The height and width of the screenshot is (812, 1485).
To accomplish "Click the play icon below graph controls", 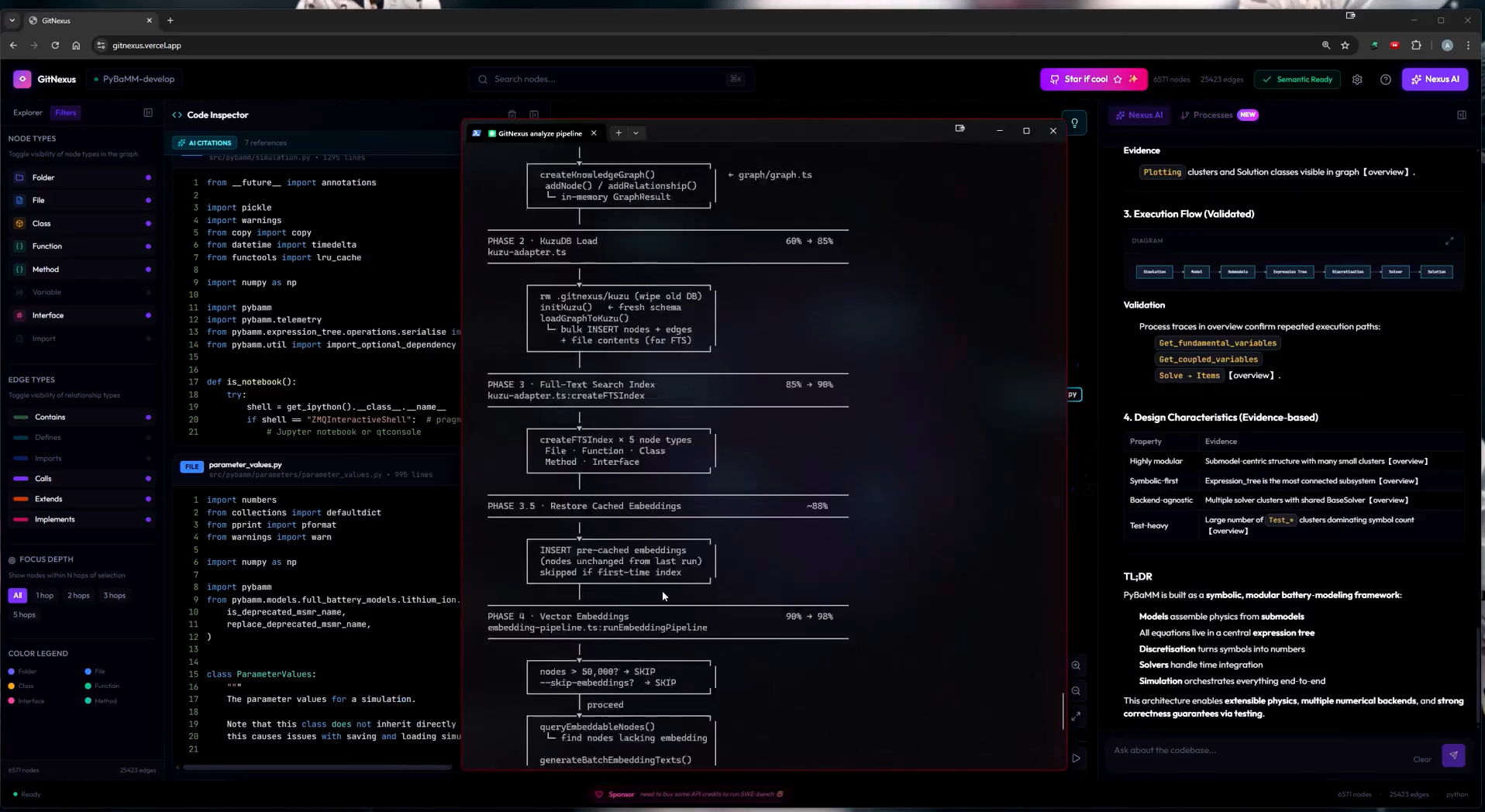I will tap(1076, 759).
